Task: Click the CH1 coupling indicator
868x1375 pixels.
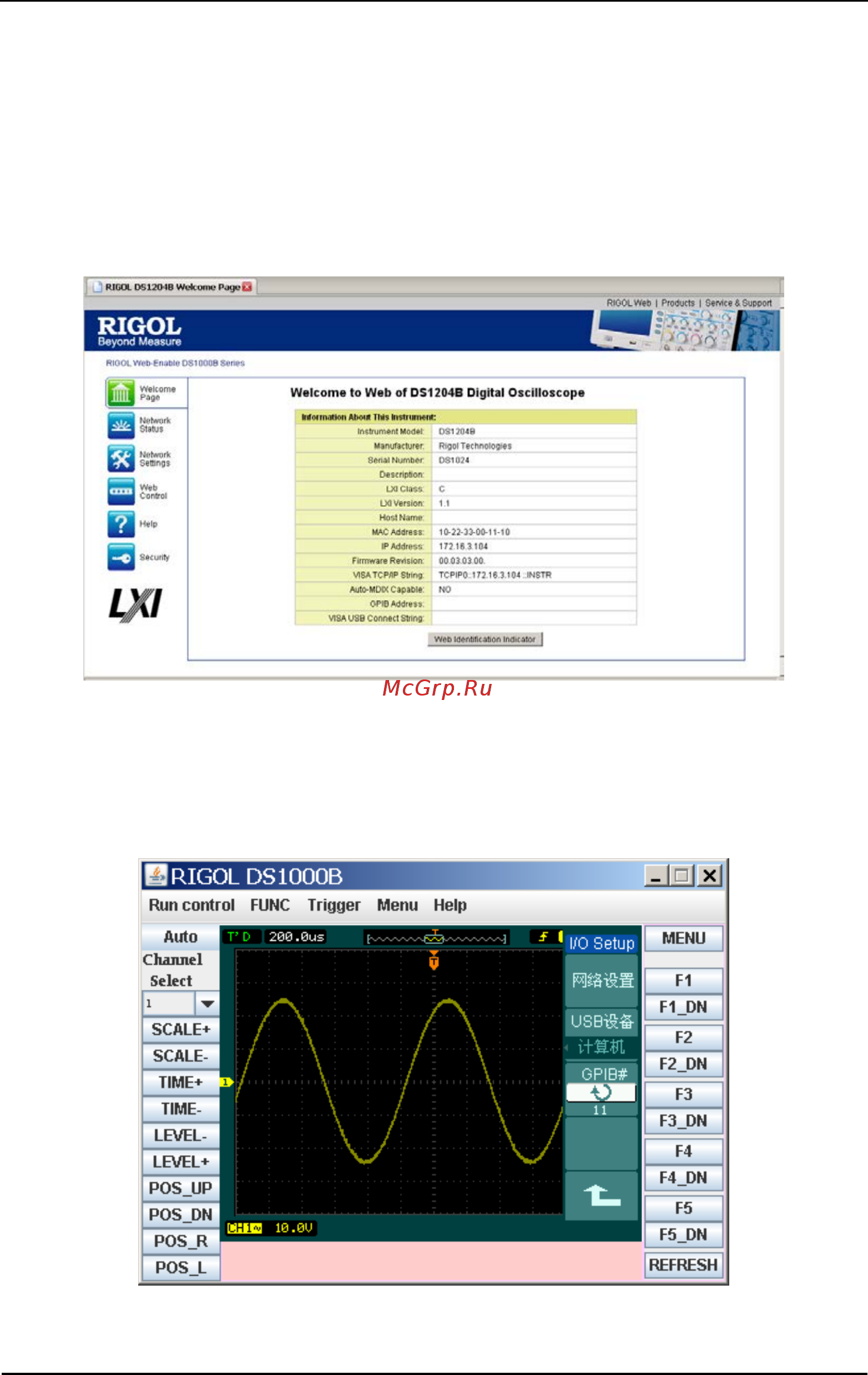Action: (x=244, y=1228)
